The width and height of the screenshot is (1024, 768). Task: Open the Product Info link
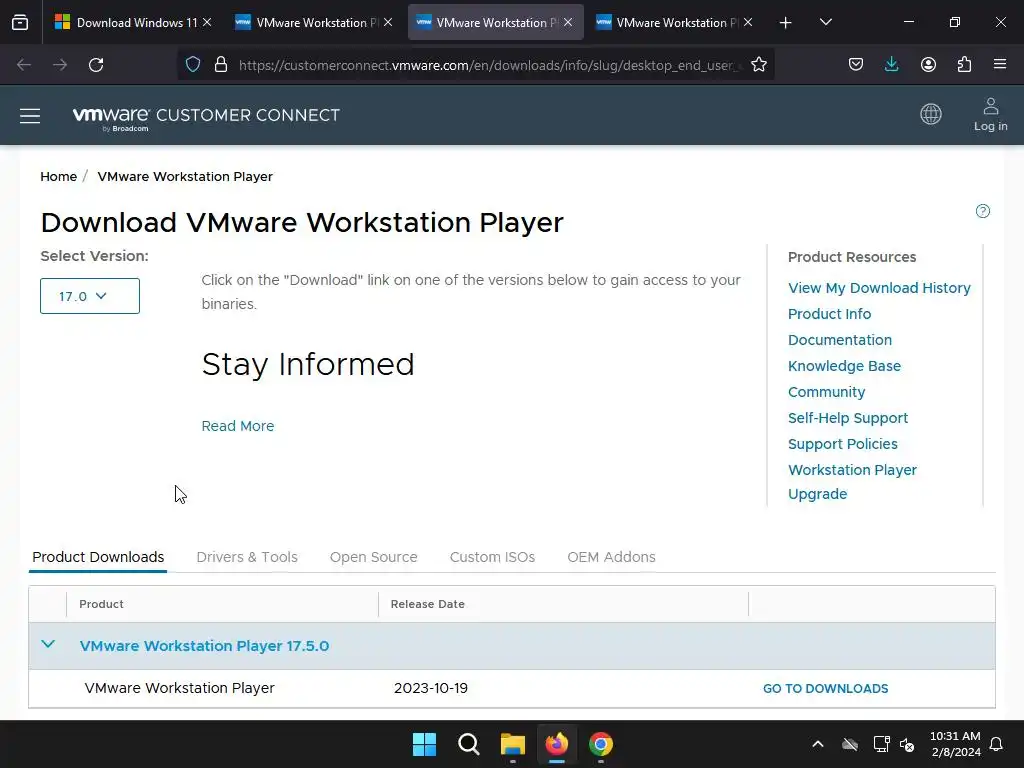click(829, 314)
